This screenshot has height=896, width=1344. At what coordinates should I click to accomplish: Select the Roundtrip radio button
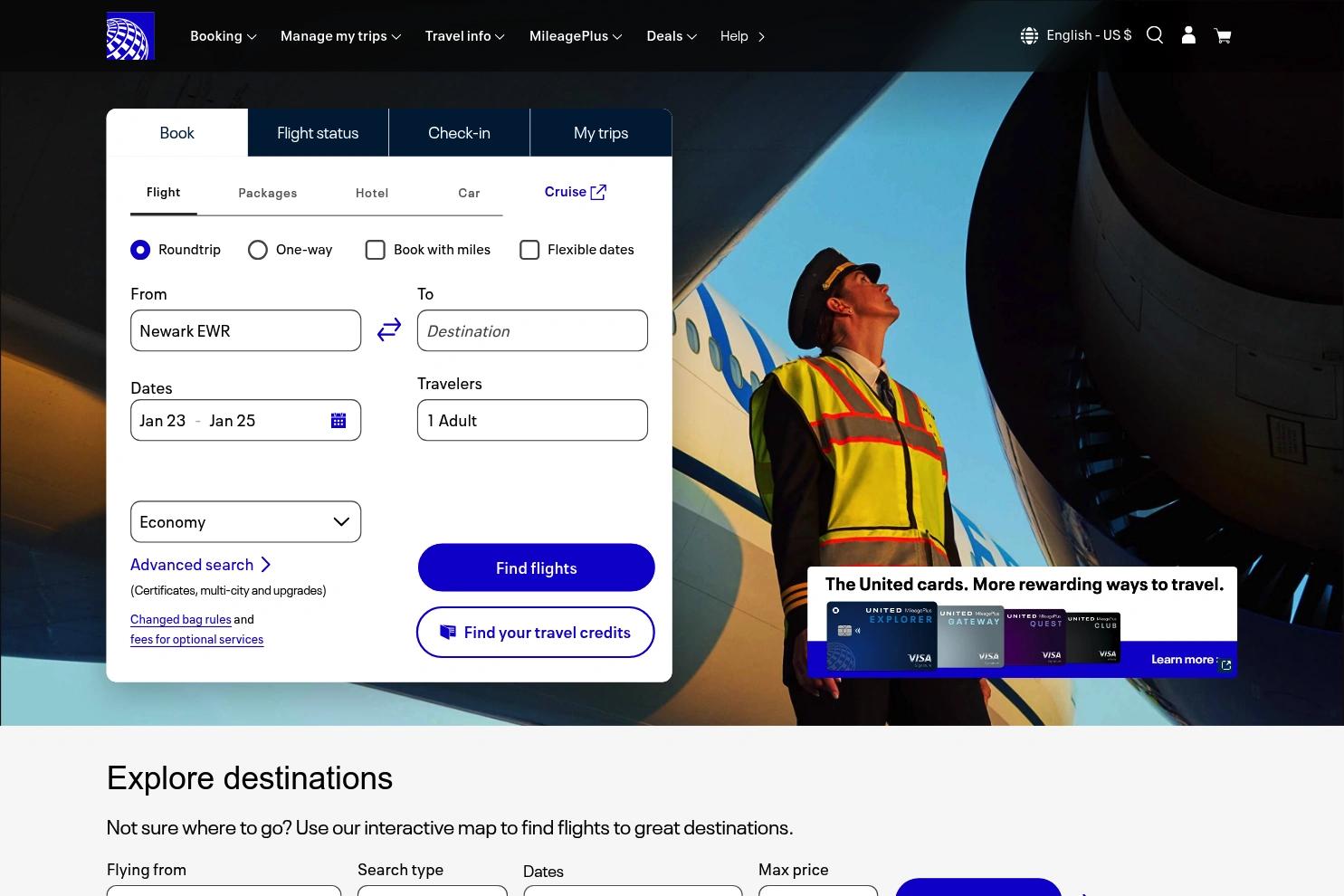(x=140, y=250)
